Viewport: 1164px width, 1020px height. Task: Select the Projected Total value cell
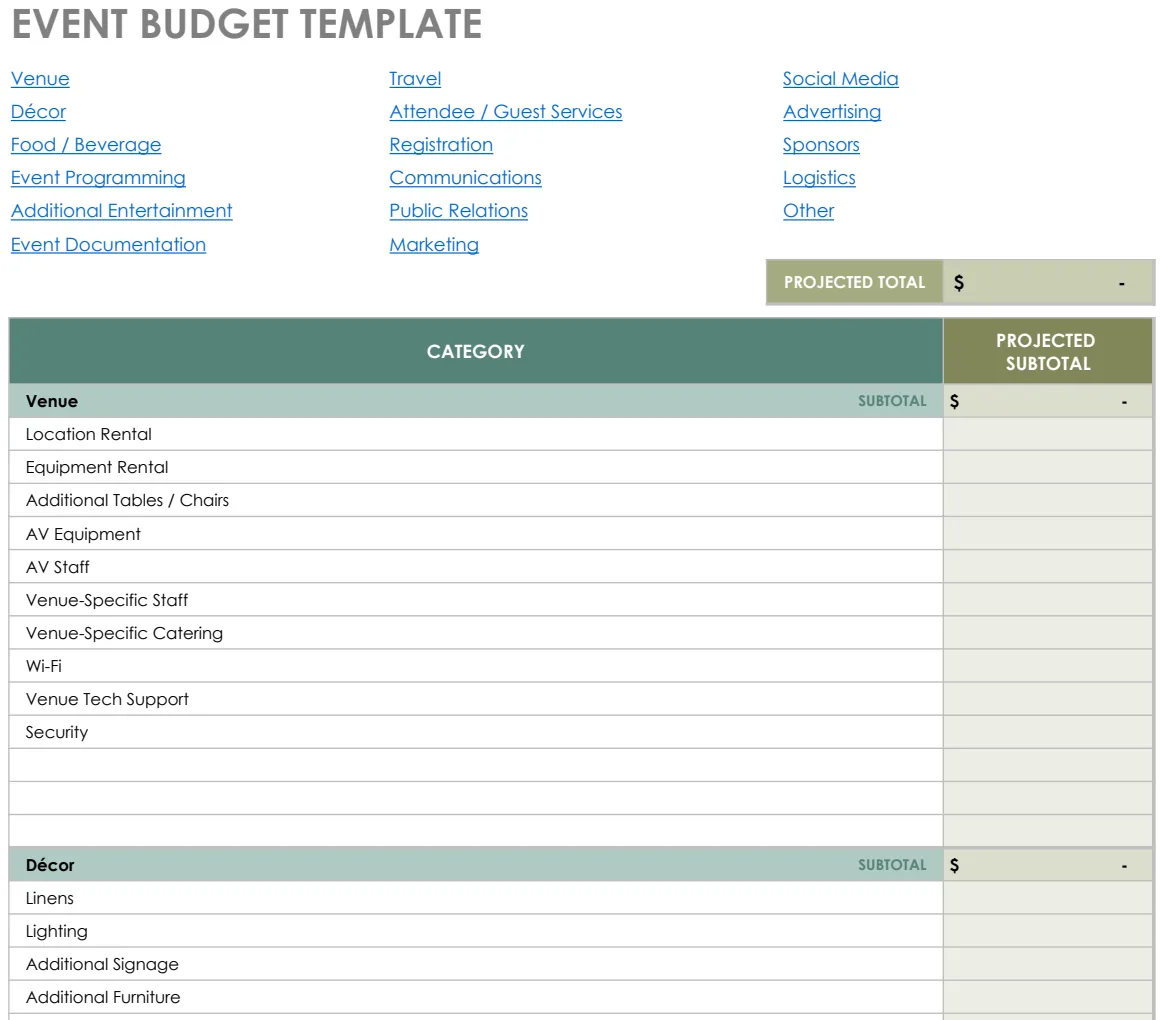pyautogui.click(x=1048, y=282)
